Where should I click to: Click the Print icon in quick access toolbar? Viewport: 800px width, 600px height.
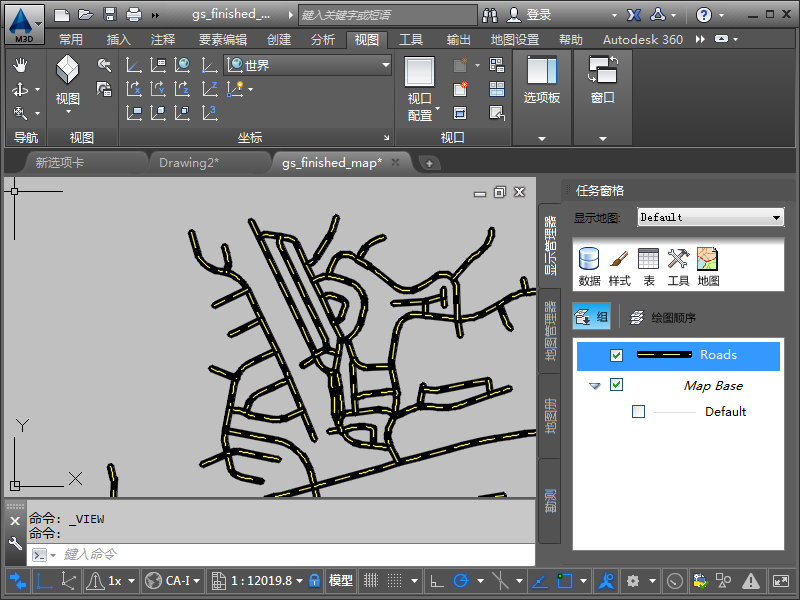tap(133, 15)
